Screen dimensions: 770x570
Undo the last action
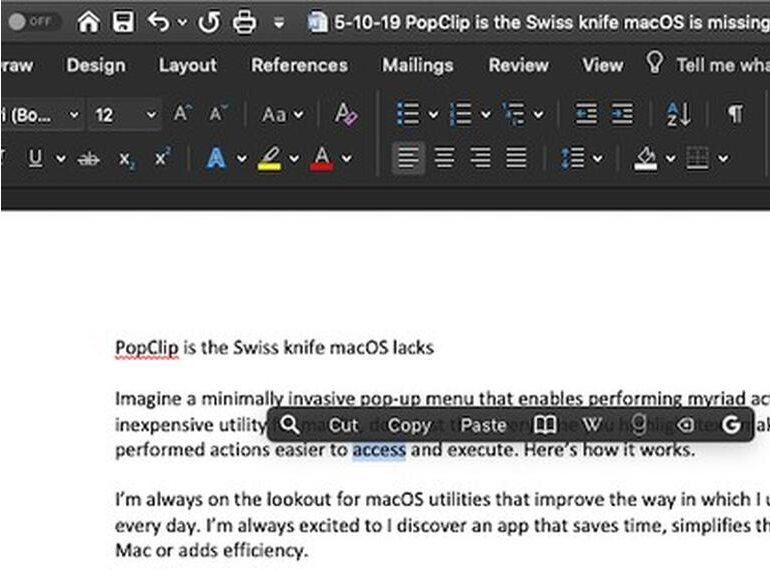pos(159,22)
